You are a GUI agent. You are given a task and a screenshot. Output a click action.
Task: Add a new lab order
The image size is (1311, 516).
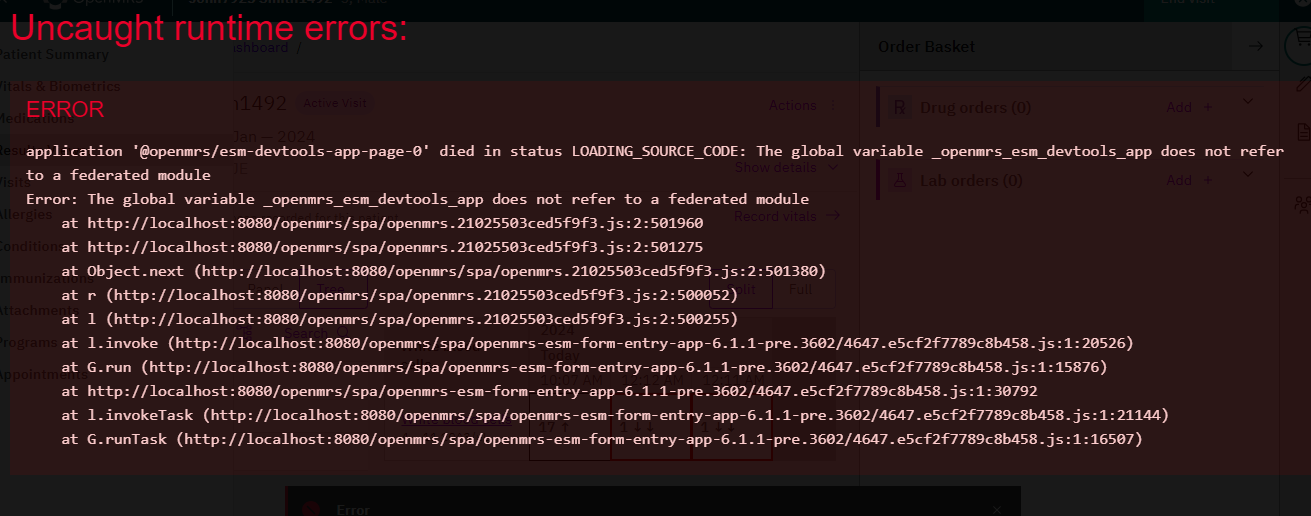(x=1189, y=180)
